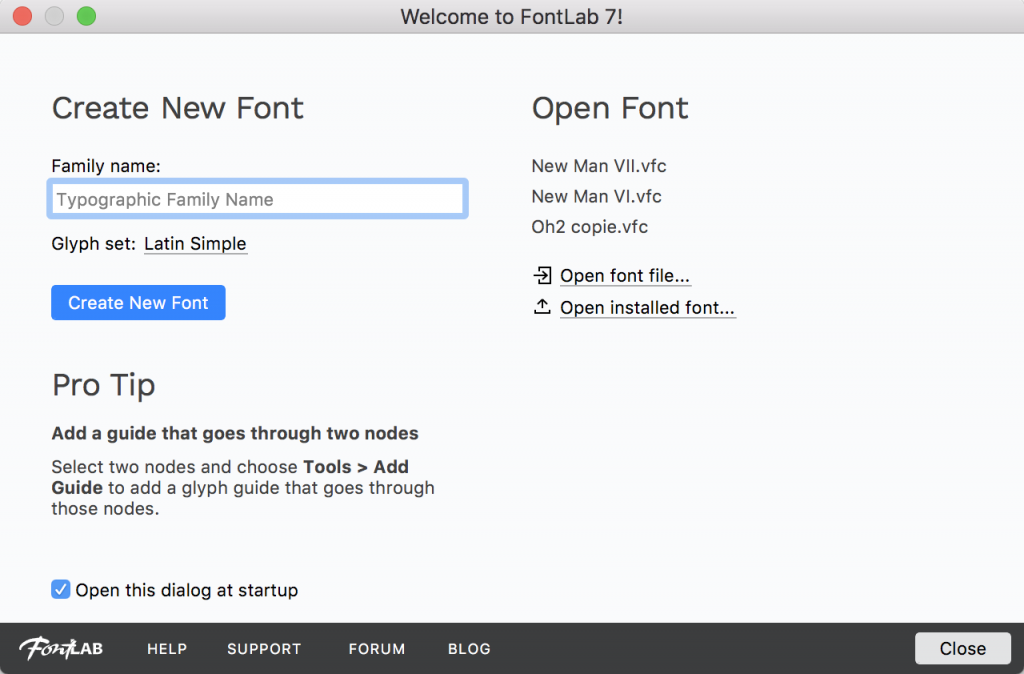The height and width of the screenshot is (674, 1024).
Task: Choose the Open installed font... link
Action: point(647,308)
